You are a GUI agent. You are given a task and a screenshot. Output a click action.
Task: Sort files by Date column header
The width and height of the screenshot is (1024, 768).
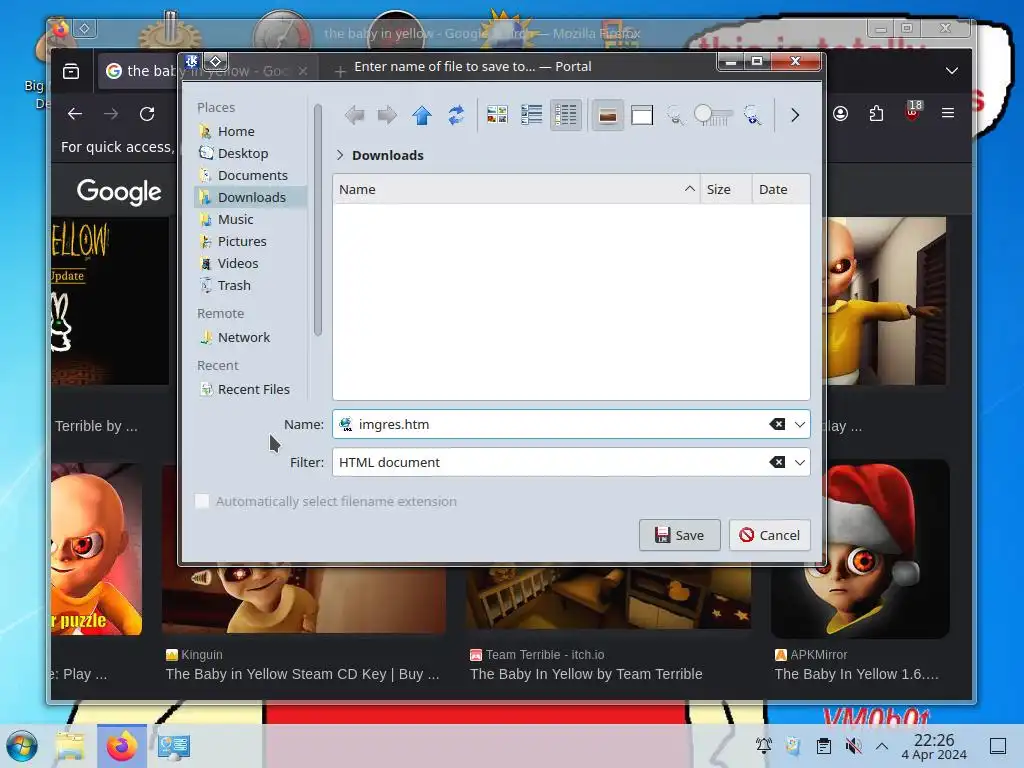(780, 189)
